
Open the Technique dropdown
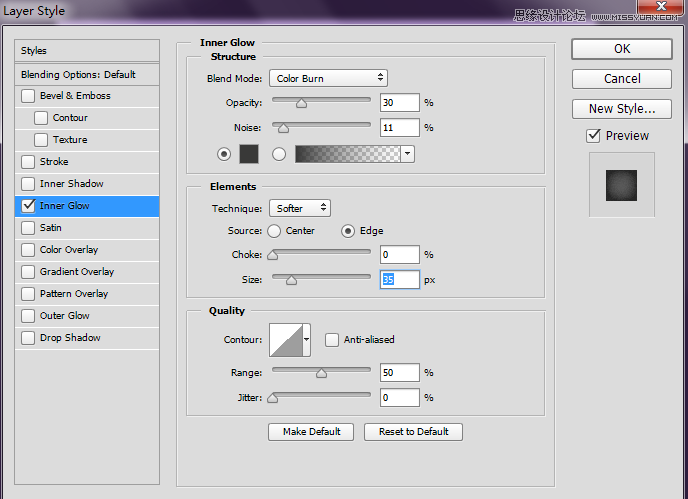point(300,208)
